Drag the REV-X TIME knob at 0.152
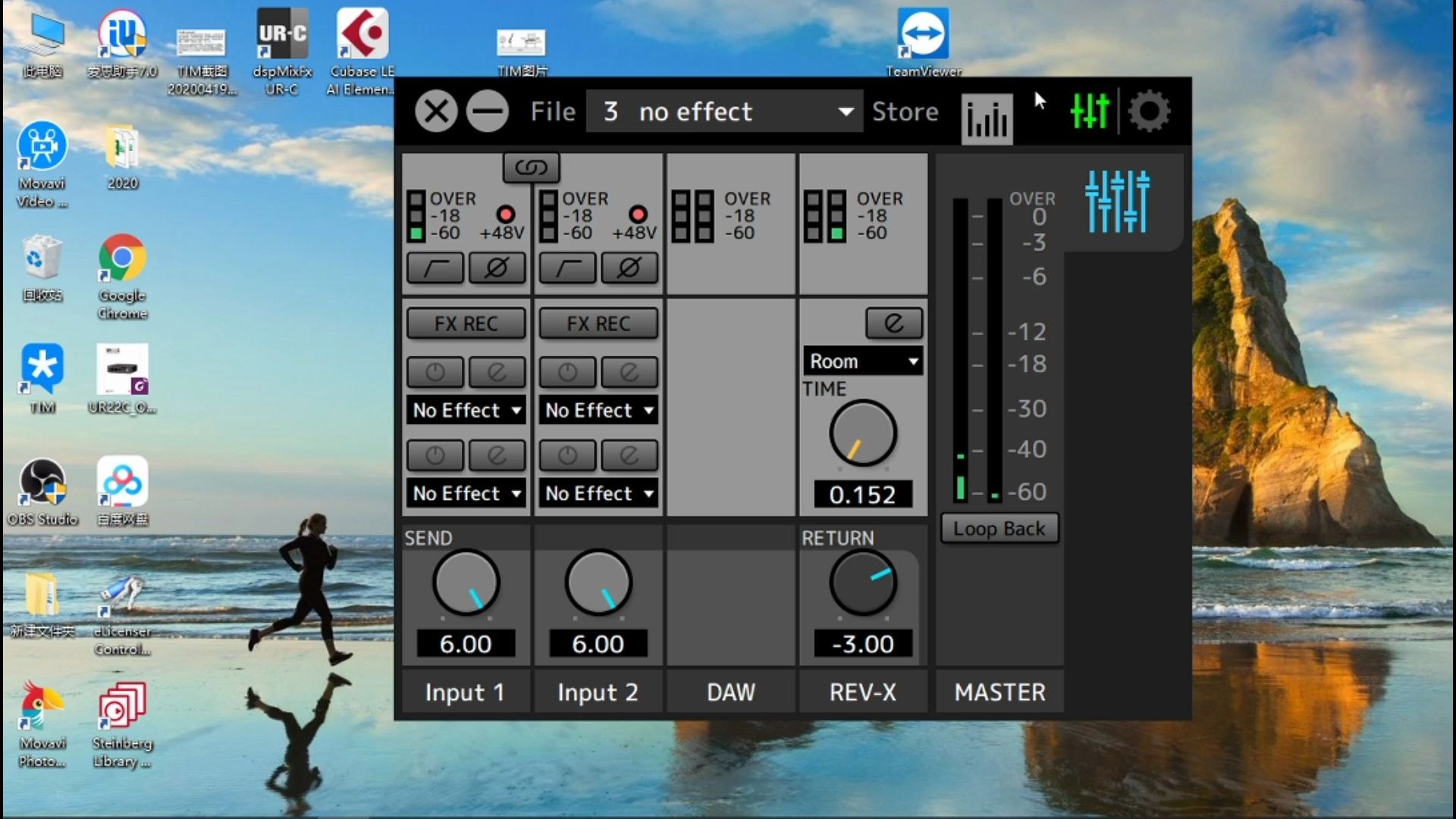Image resolution: width=1456 pixels, height=819 pixels. 861,434
